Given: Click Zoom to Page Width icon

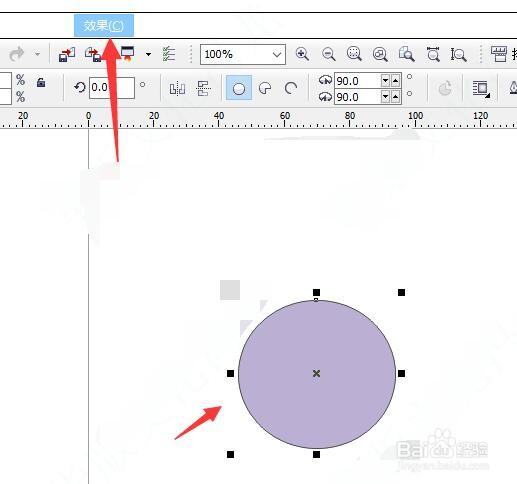Looking at the screenshot, I should 433,54.
